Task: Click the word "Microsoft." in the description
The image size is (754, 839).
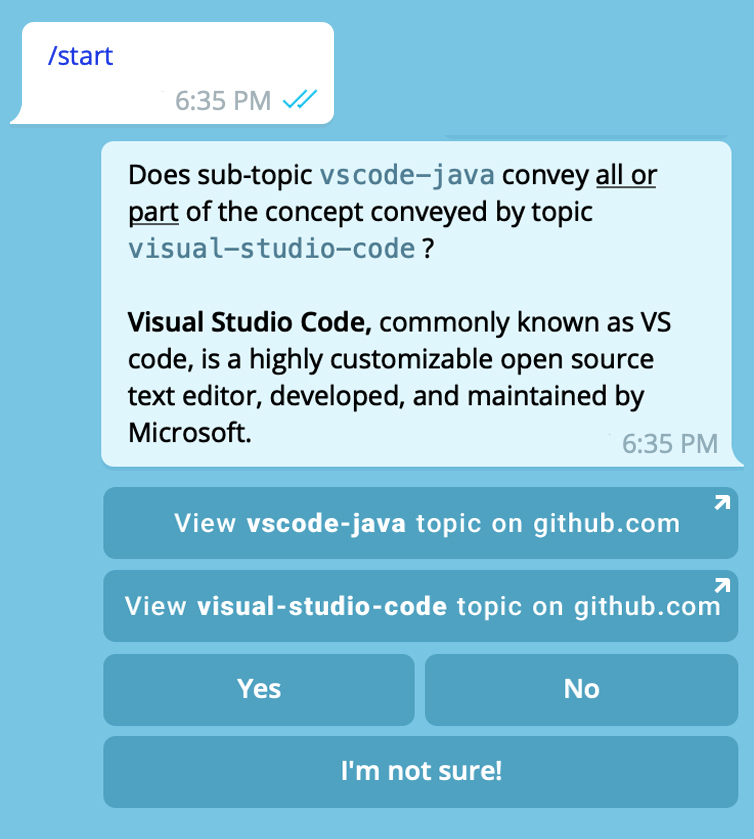Action: pyautogui.click(x=188, y=433)
